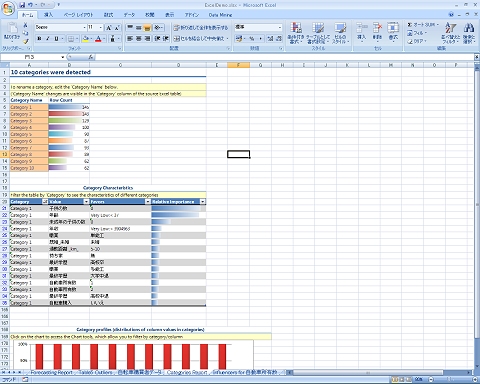Click Merge and Center cells button

[201, 39]
